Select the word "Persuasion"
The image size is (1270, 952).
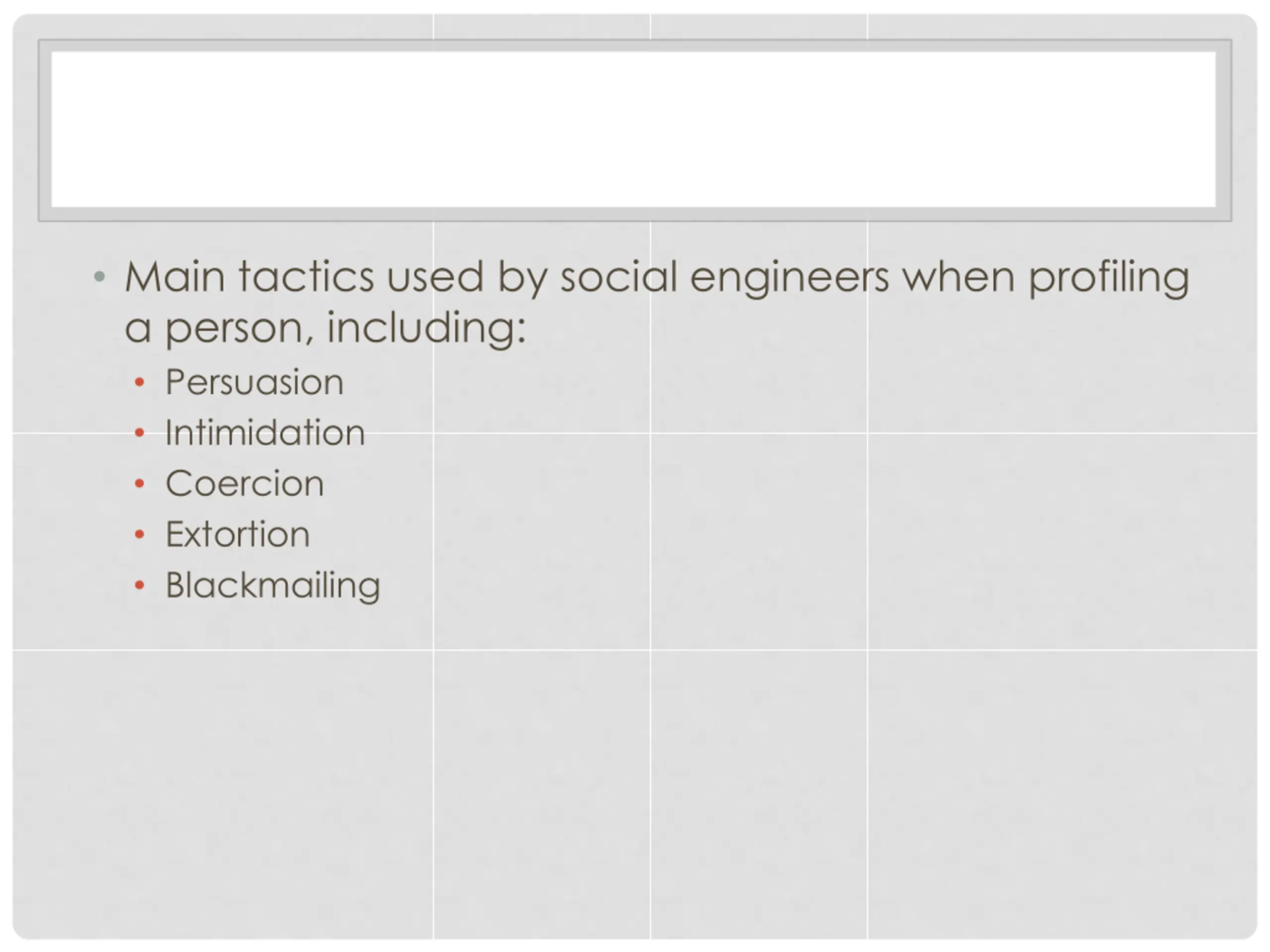pyautogui.click(x=254, y=382)
